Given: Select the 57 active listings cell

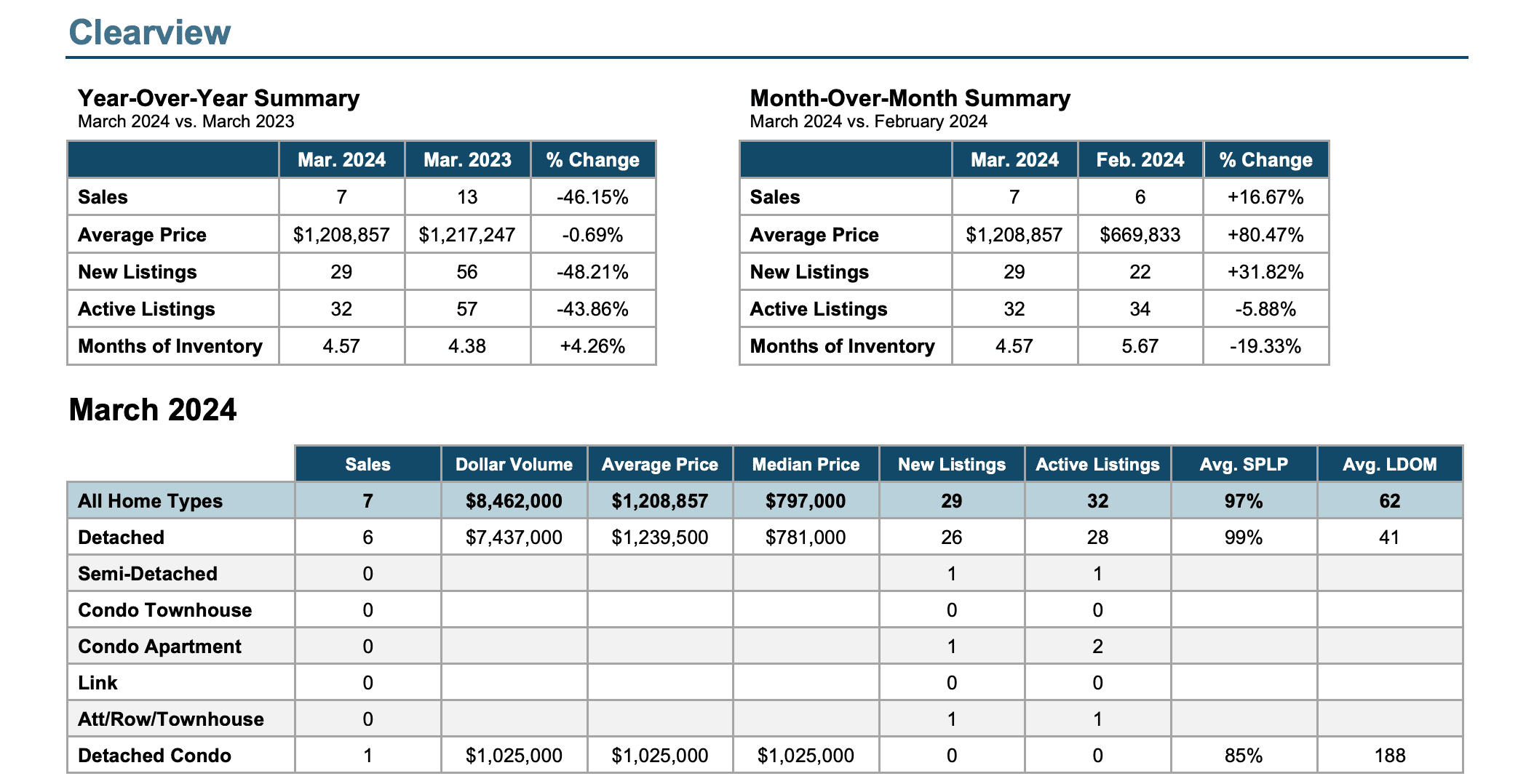Looking at the screenshot, I should click(x=467, y=309).
